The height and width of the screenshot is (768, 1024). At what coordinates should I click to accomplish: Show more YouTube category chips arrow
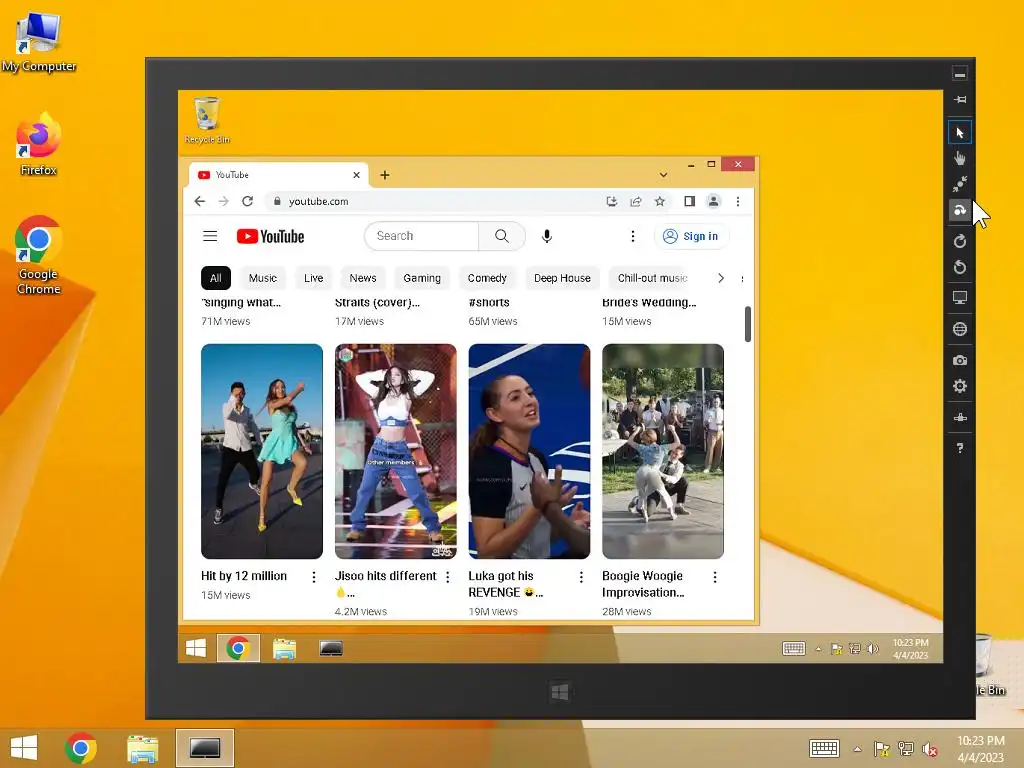tap(720, 278)
